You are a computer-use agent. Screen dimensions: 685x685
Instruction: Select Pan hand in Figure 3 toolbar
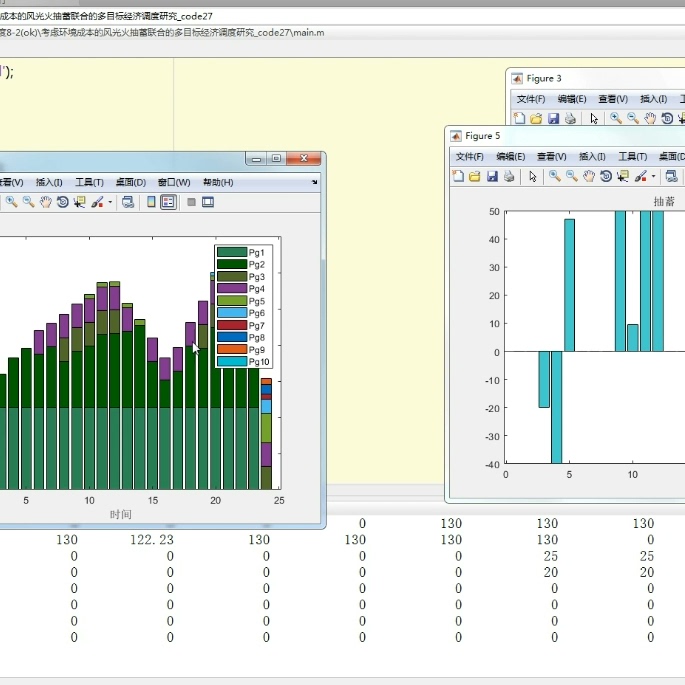click(650, 118)
